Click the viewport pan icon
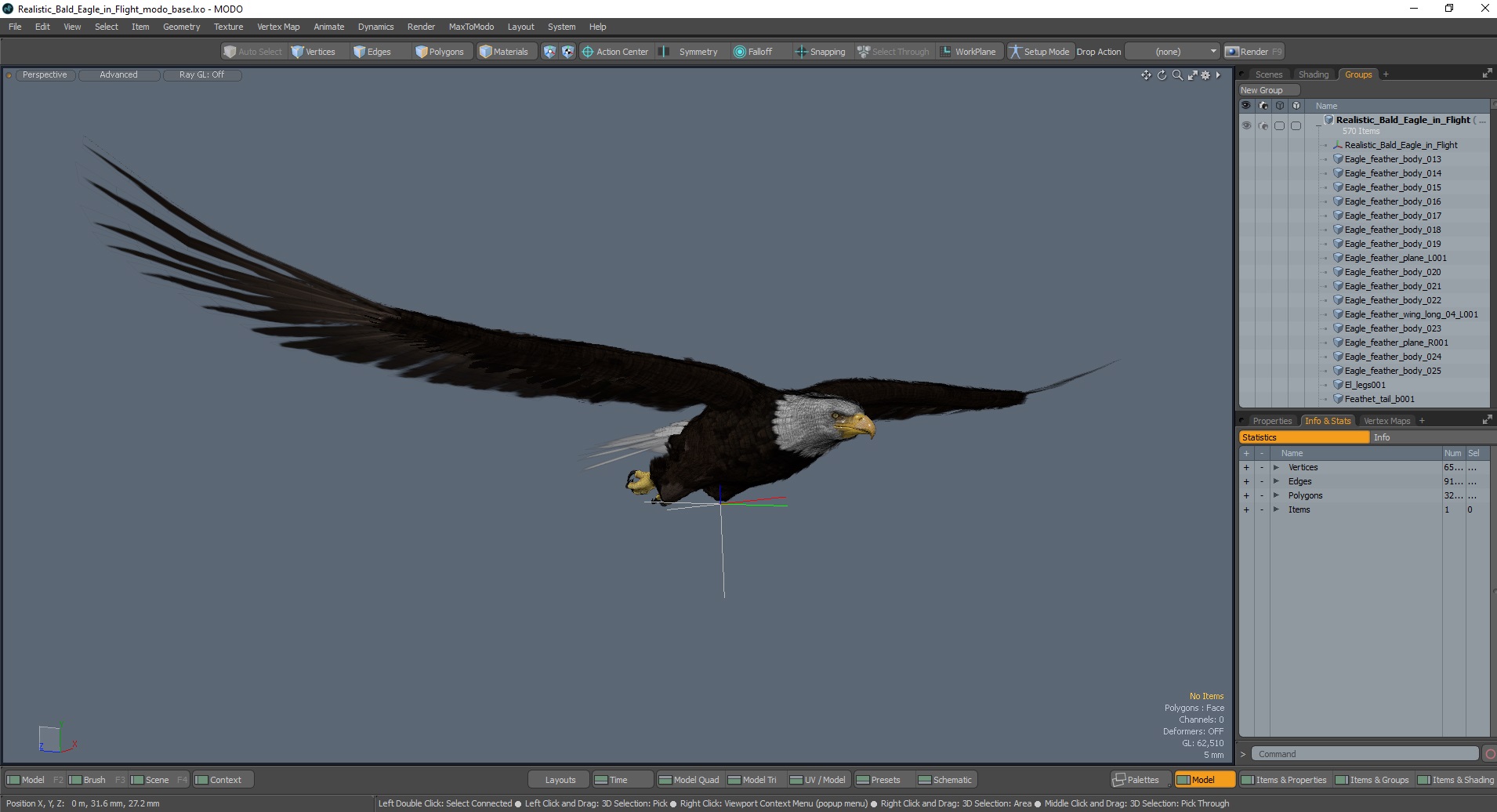The height and width of the screenshot is (812, 1497). tap(1146, 75)
